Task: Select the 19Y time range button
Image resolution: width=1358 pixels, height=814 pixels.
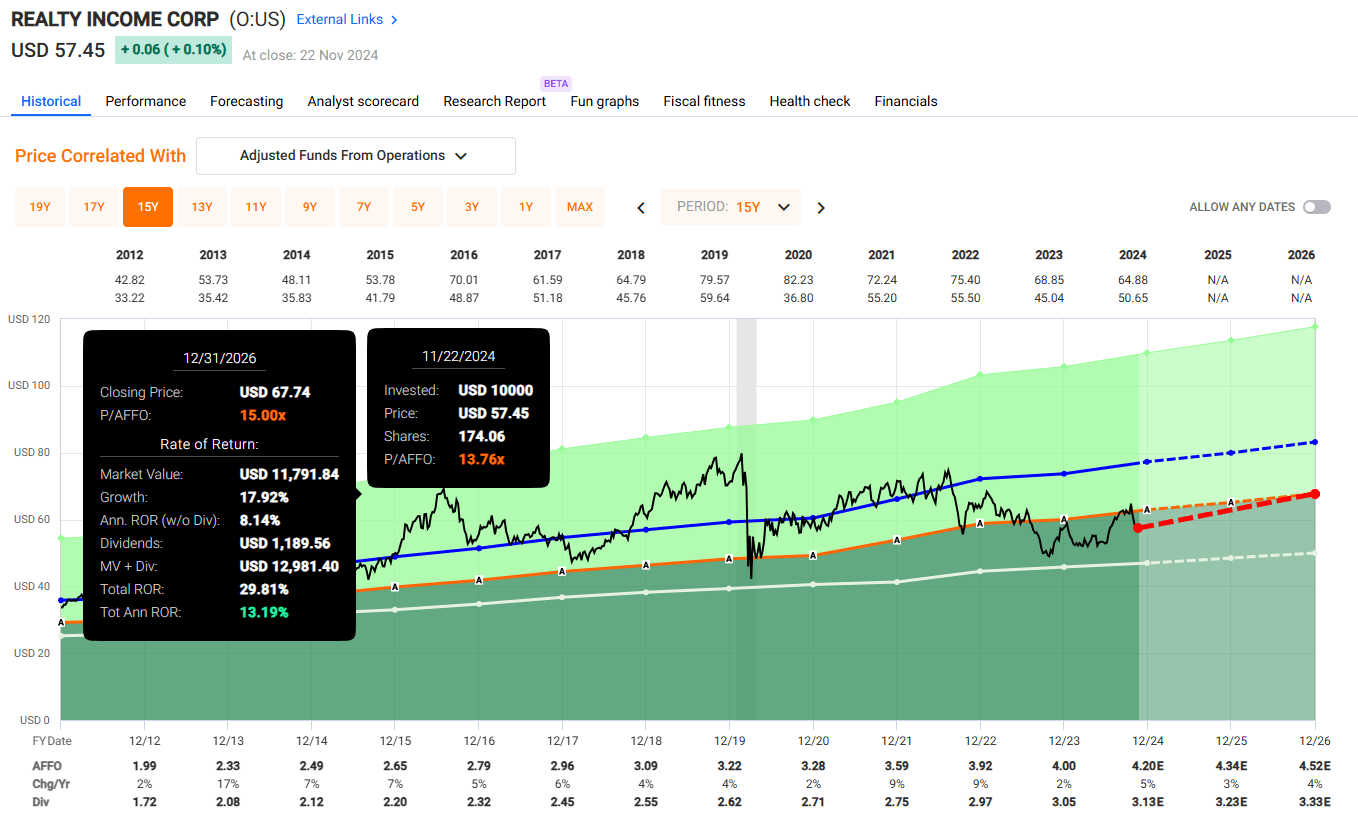Action: click(40, 207)
